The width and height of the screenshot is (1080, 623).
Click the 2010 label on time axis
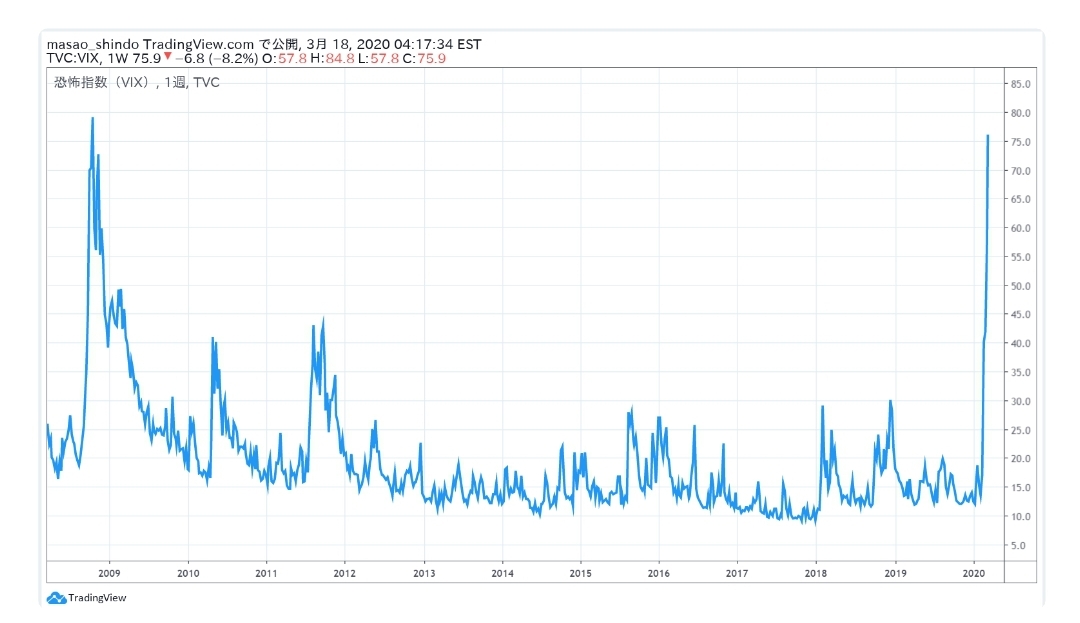[188, 573]
